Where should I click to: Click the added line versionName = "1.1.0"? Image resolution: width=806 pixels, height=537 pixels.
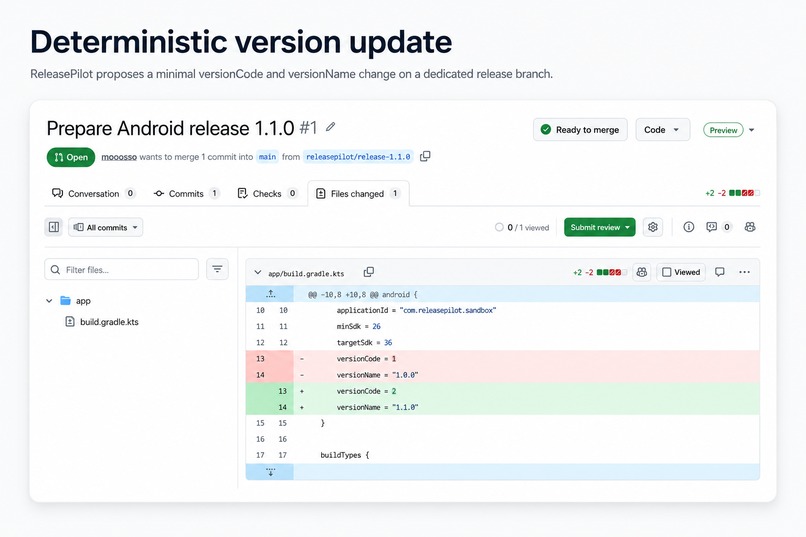tap(503, 407)
